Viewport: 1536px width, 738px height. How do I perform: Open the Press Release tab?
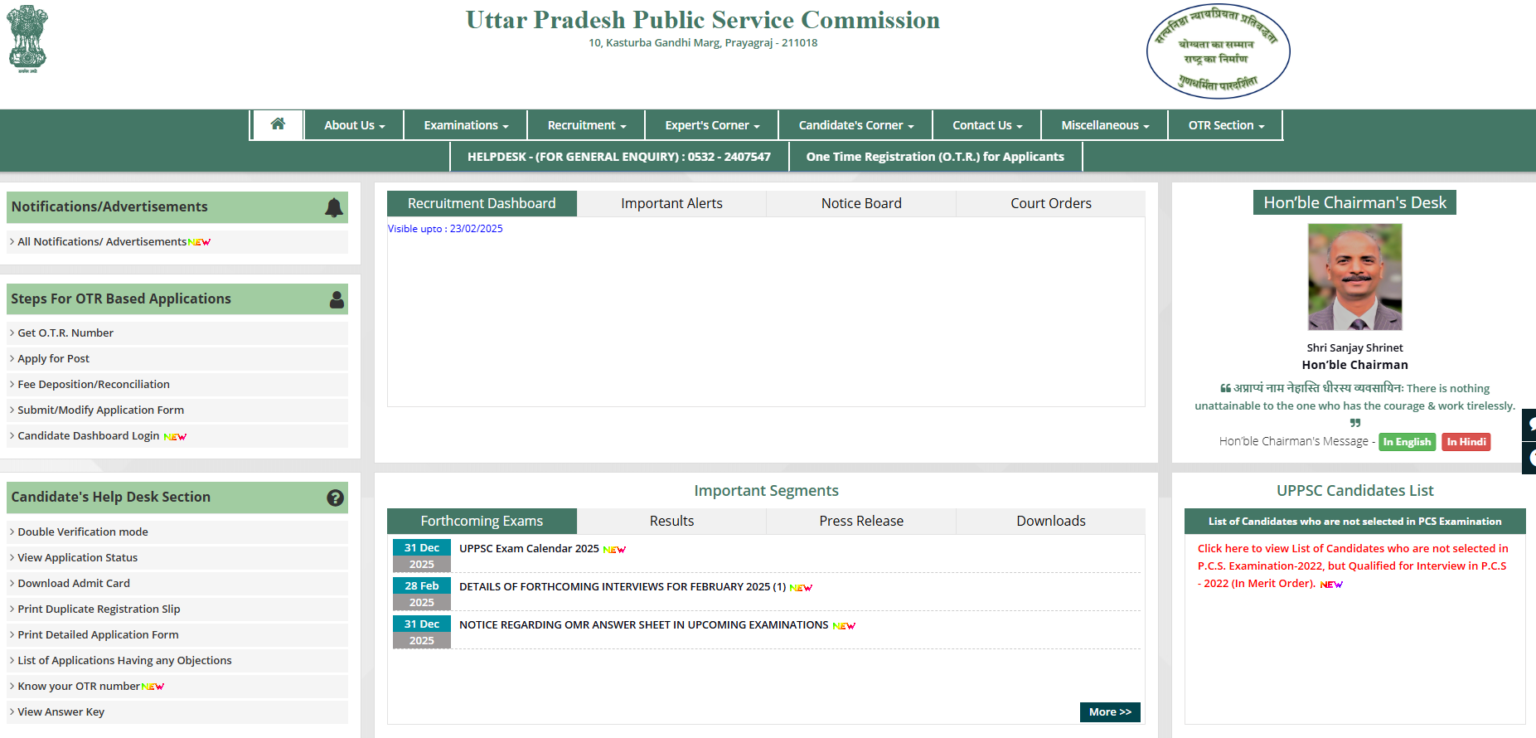(x=861, y=521)
